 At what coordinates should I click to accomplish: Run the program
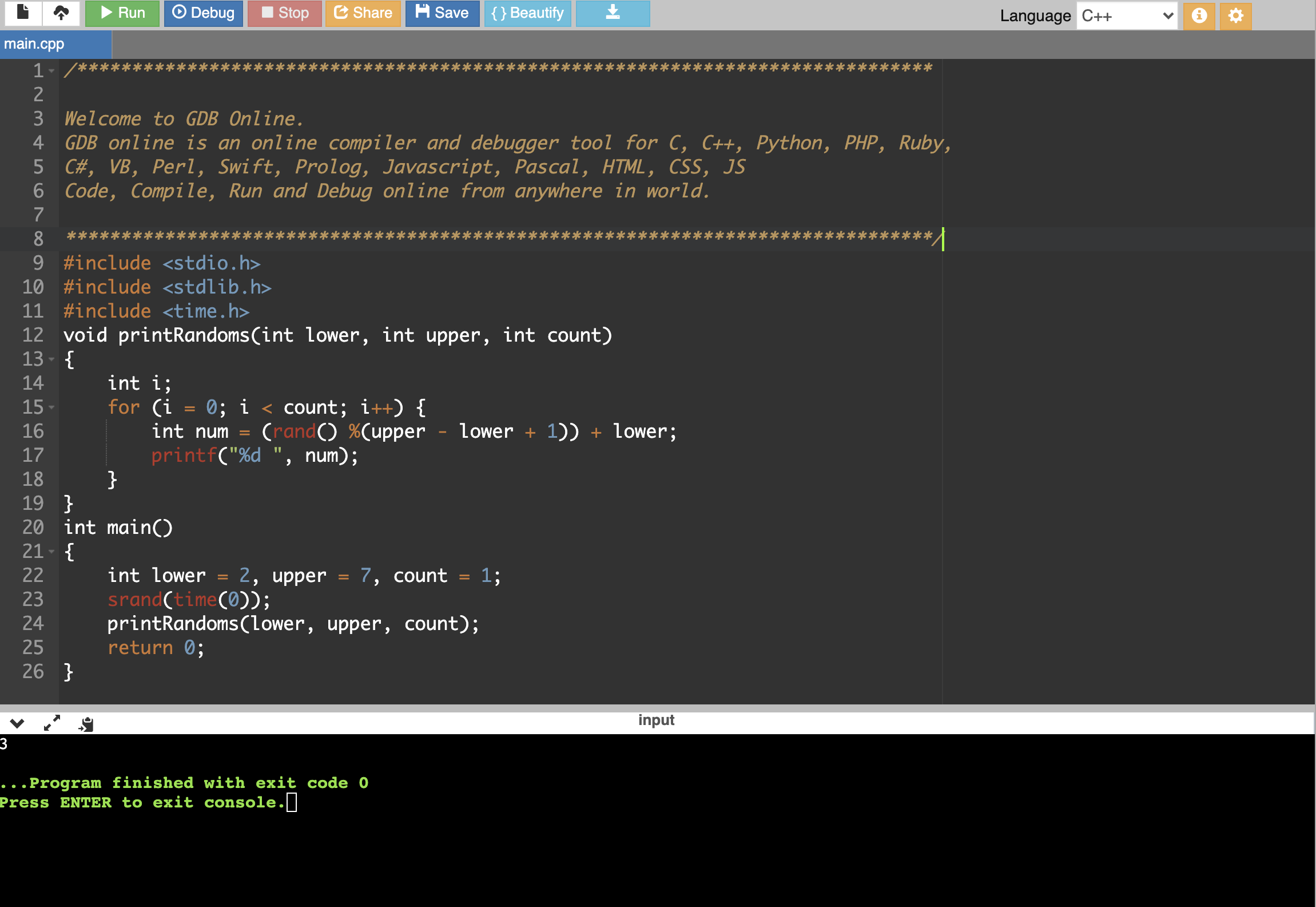point(122,13)
